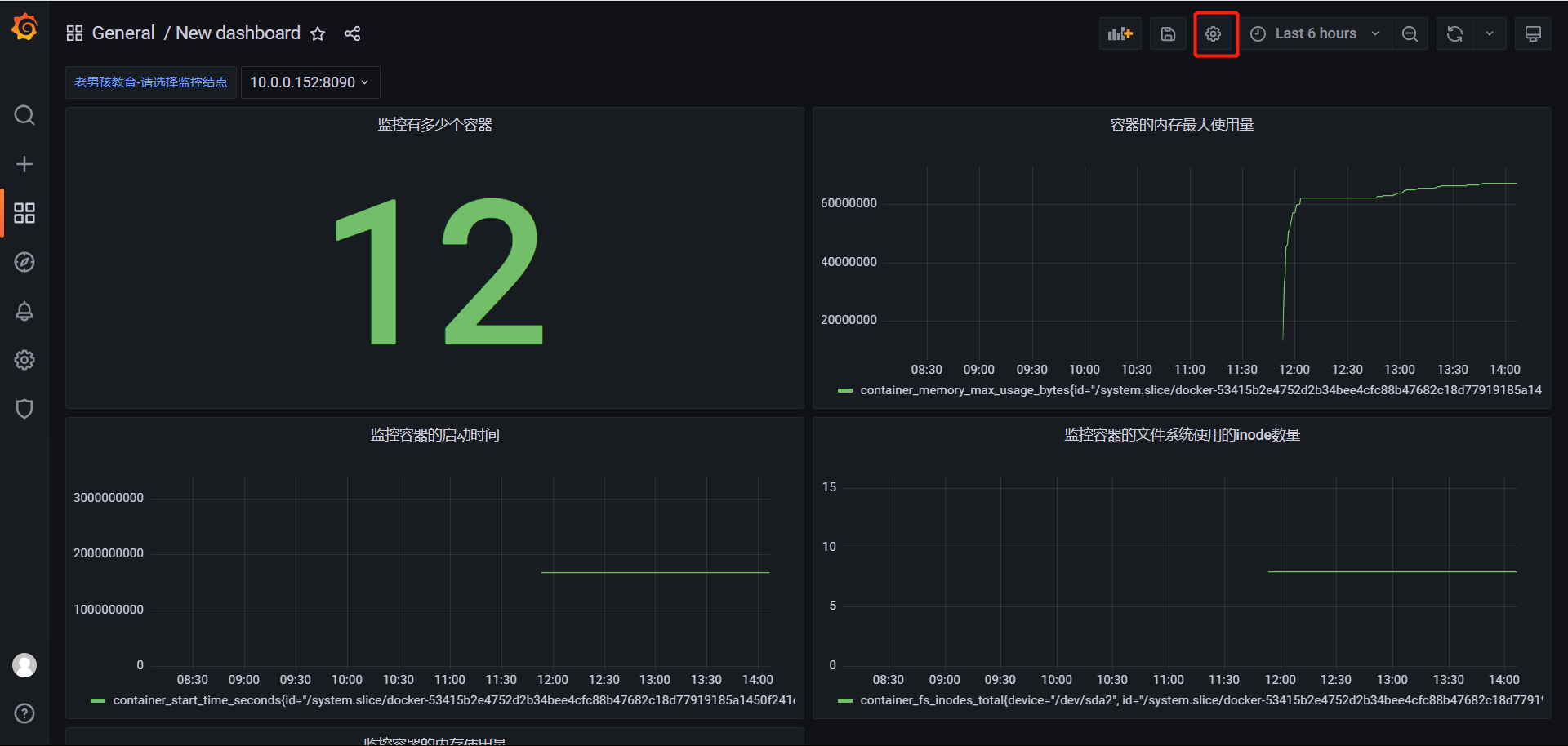Click the 60000000 axis label in memory chart
Image resolution: width=1568 pixels, height=746 pixels.
click(x=849, y=203)
